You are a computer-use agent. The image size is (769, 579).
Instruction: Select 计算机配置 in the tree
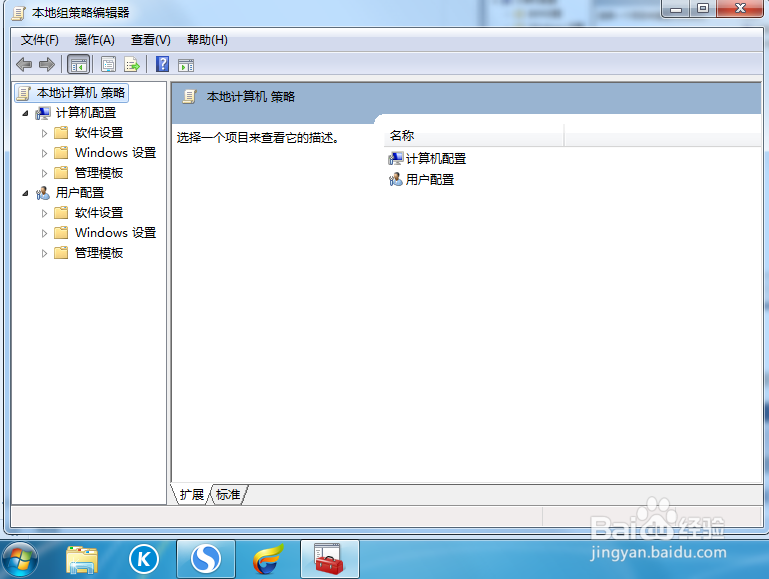coord(86,113)
